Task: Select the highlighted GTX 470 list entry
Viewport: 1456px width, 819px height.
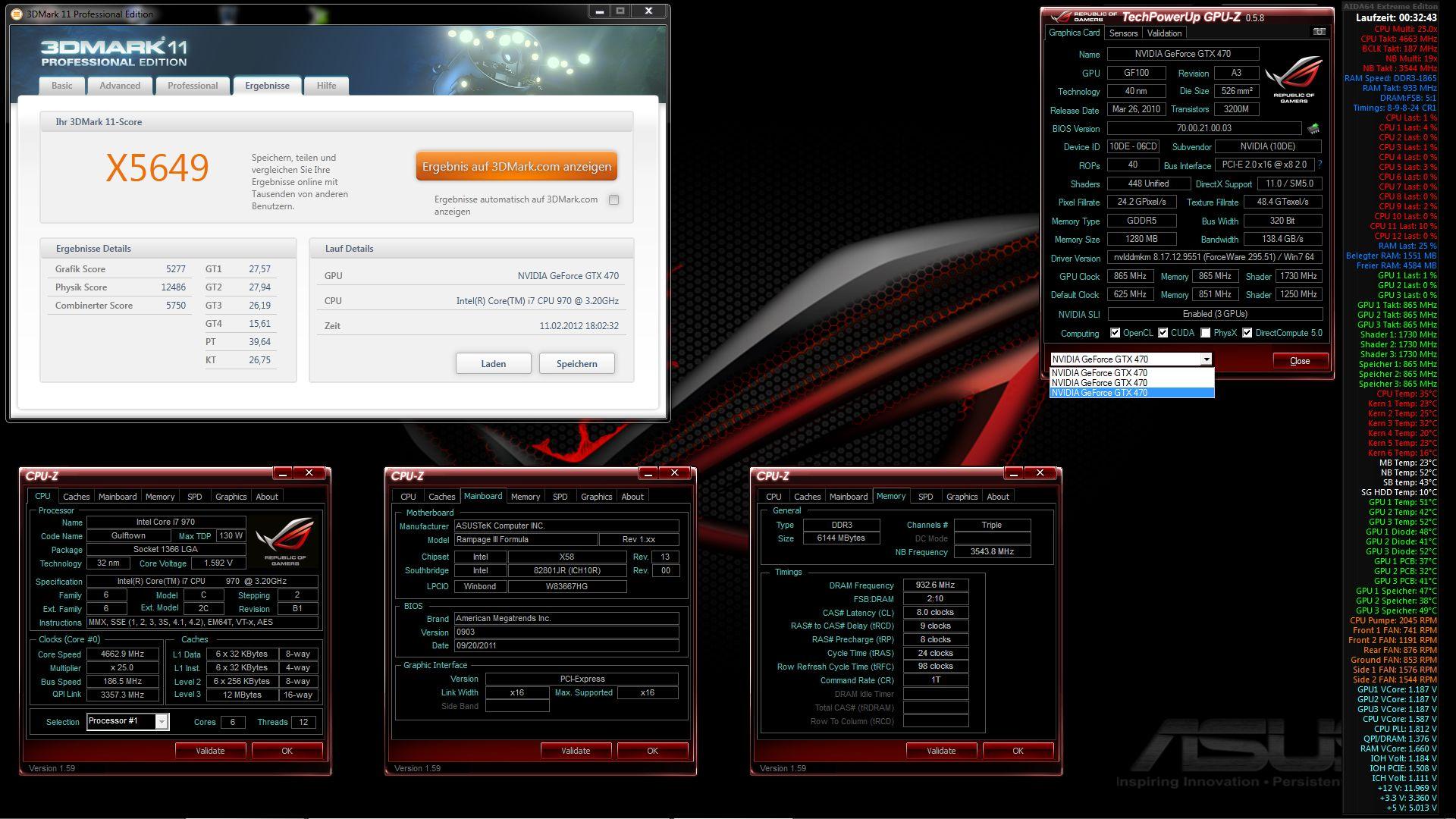Action: [1131, 393]
